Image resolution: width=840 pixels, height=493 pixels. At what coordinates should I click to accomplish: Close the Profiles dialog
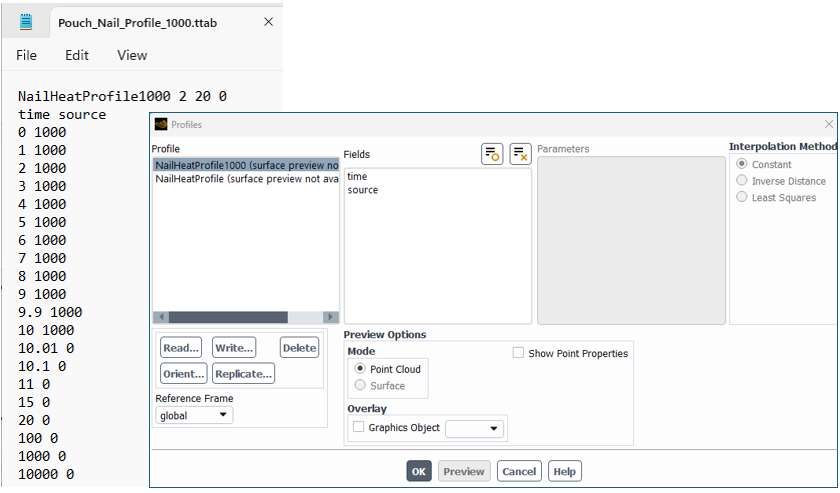[829, 124]
